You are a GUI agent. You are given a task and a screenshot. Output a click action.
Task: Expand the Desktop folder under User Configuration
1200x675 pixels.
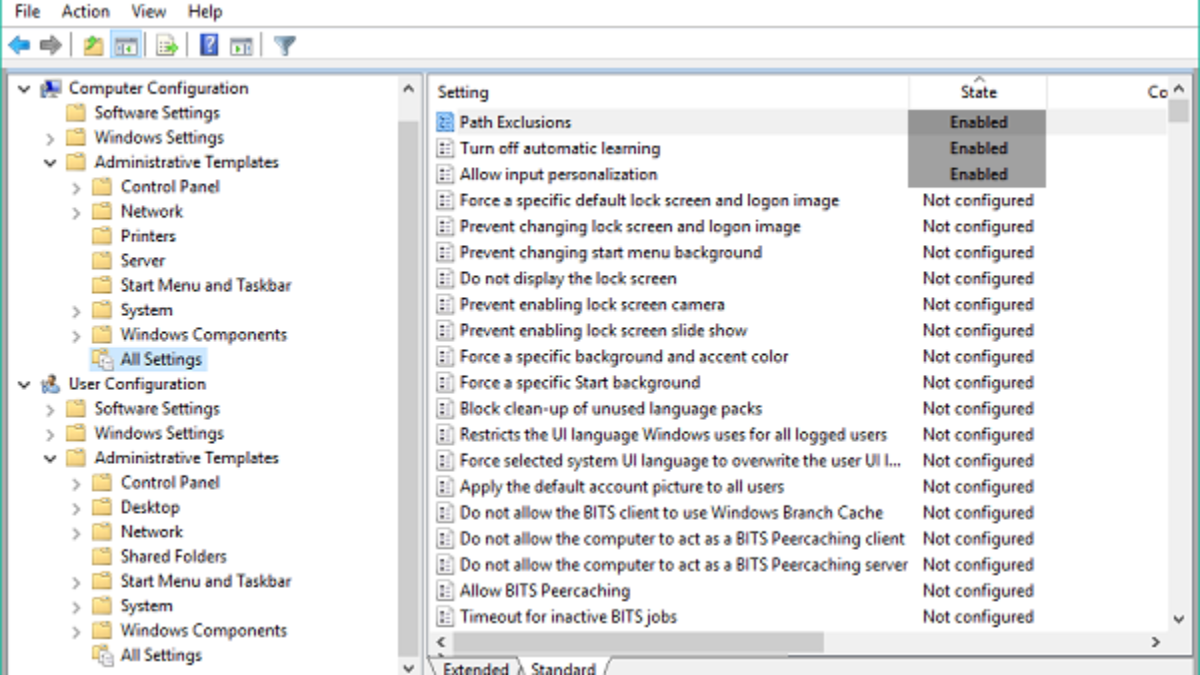coord(77,508)
